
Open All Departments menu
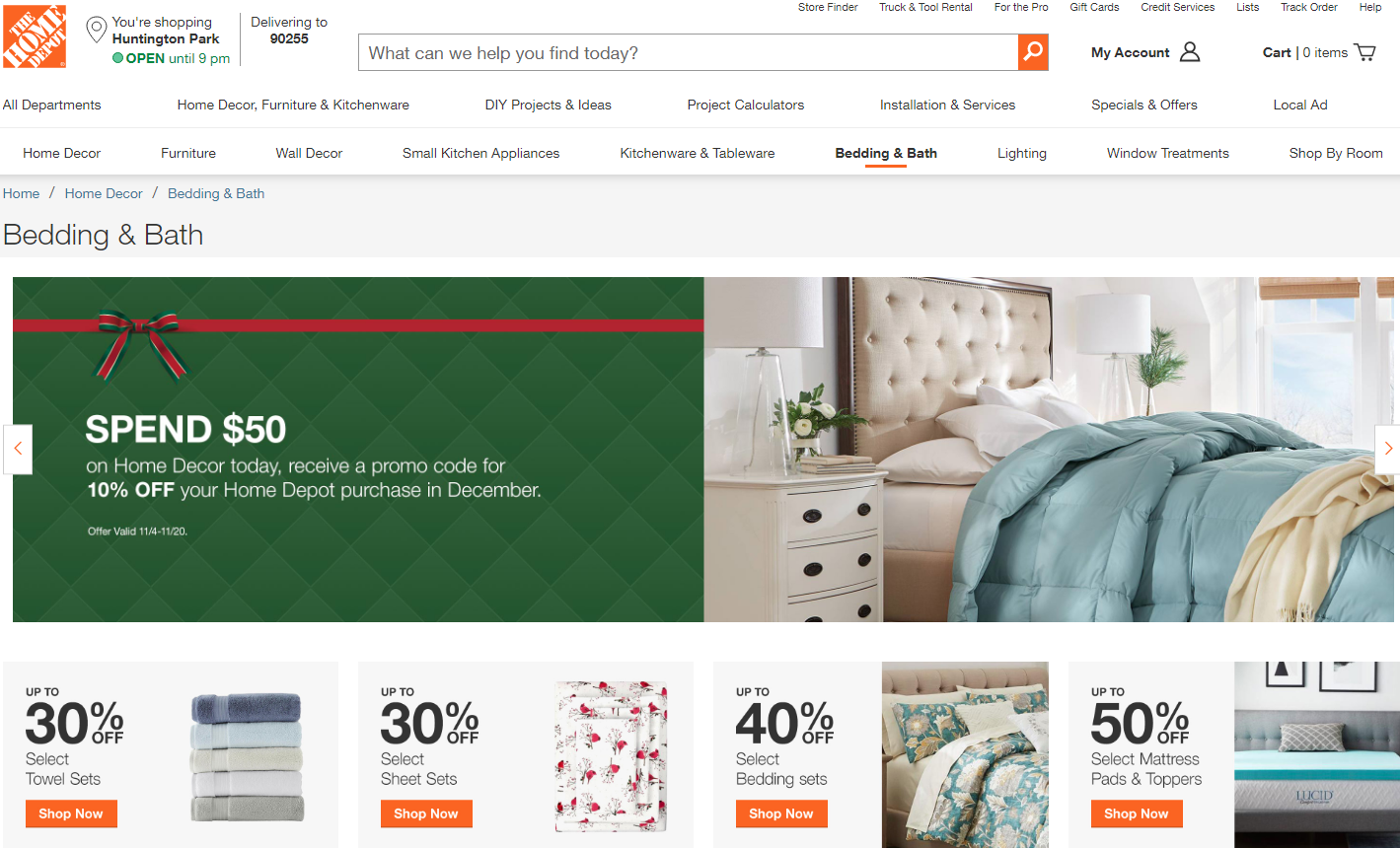tap(52, 105)
